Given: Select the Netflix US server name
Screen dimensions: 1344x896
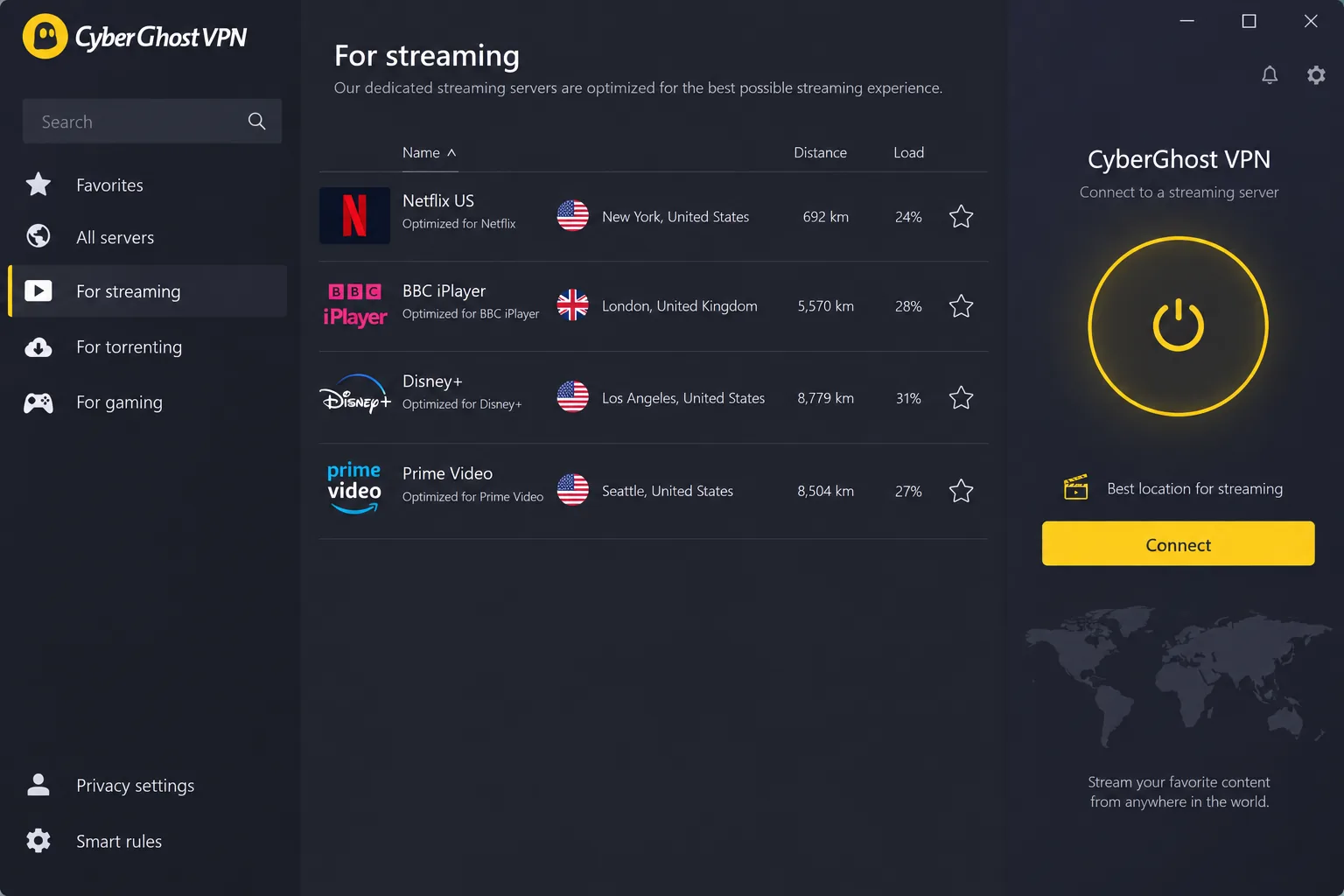Looking at the screenshot, I should pos(438,200).
